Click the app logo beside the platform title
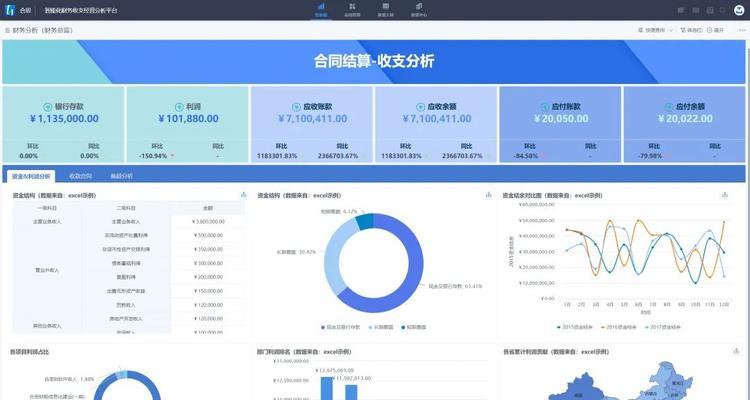Screen dimensions: 750x400 [x=10, y=10]
